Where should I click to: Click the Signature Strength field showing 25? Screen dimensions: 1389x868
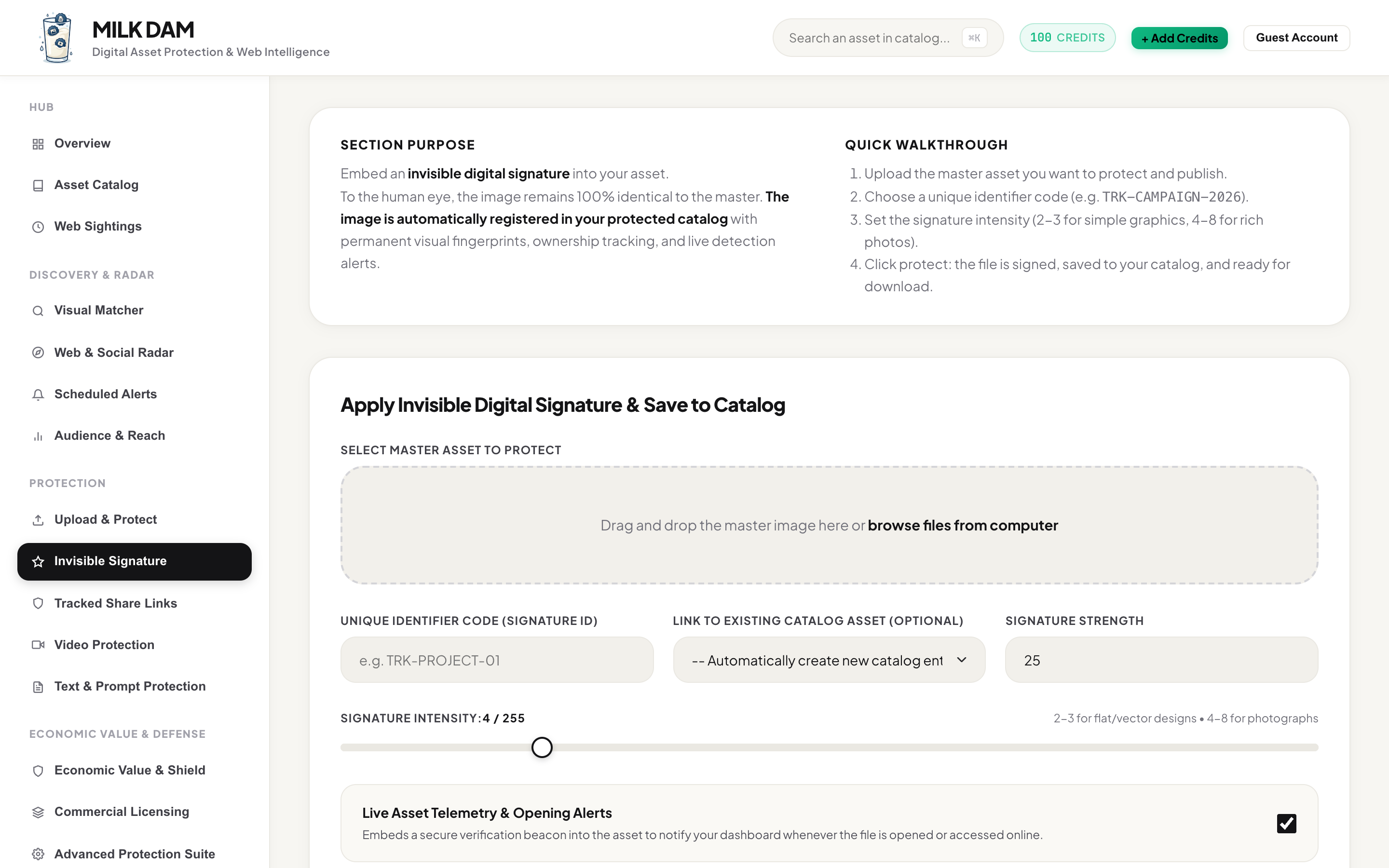pos(1161,660)
